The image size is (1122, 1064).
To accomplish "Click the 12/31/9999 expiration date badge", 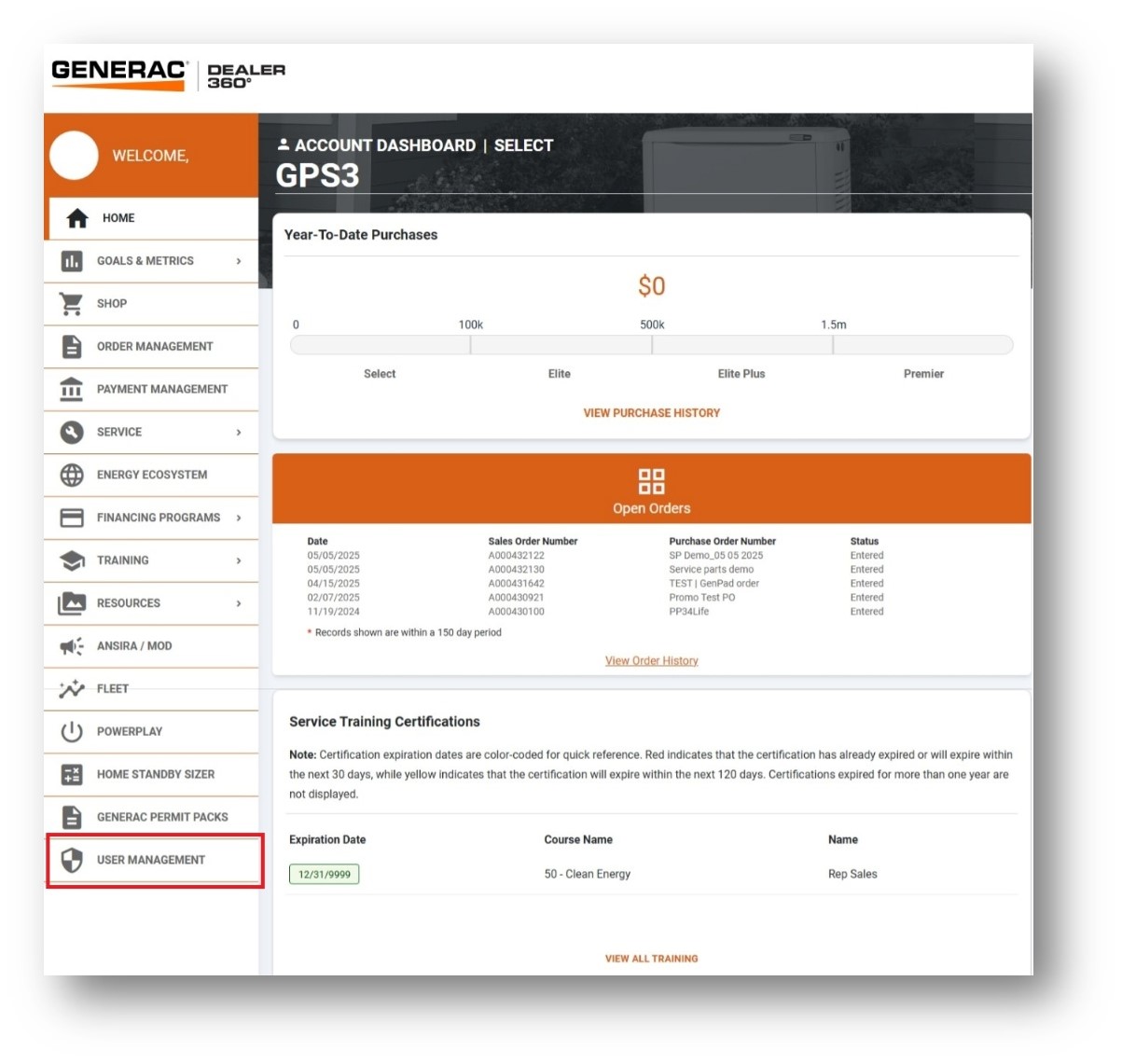I will coord(325,874).
